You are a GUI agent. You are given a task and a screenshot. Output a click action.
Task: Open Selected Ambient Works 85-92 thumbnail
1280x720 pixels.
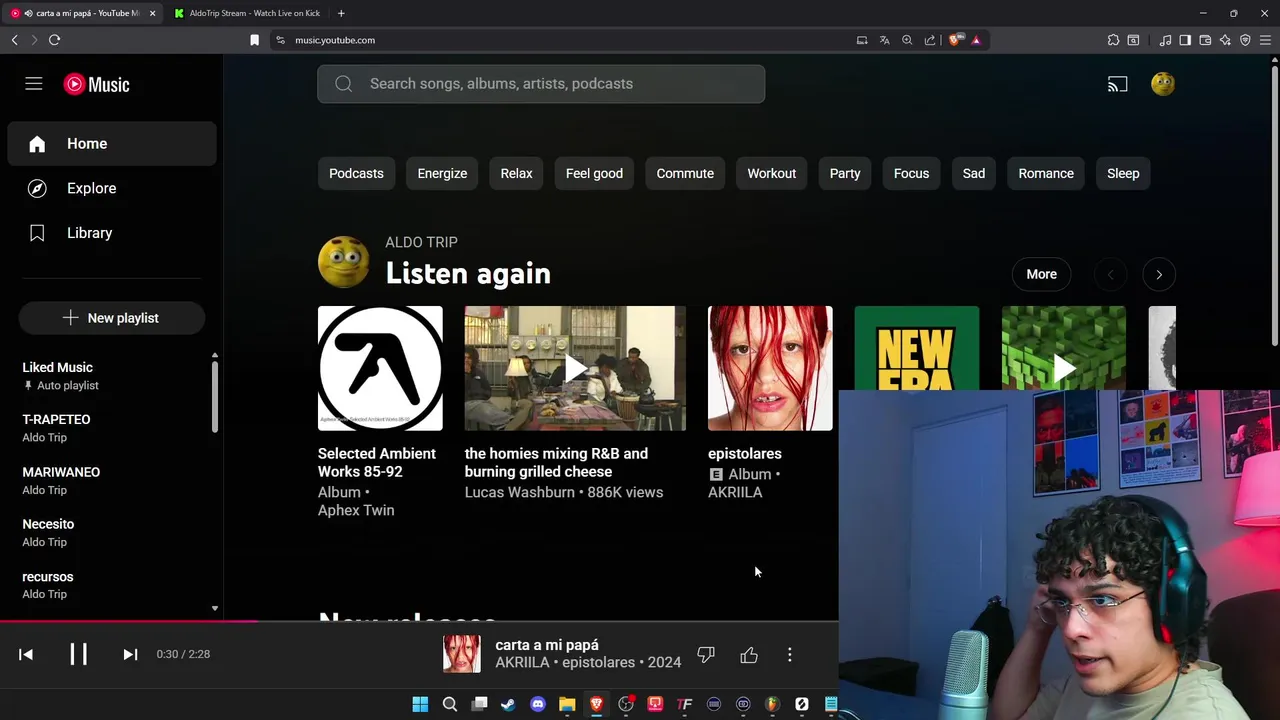click(x=380, y=368)
